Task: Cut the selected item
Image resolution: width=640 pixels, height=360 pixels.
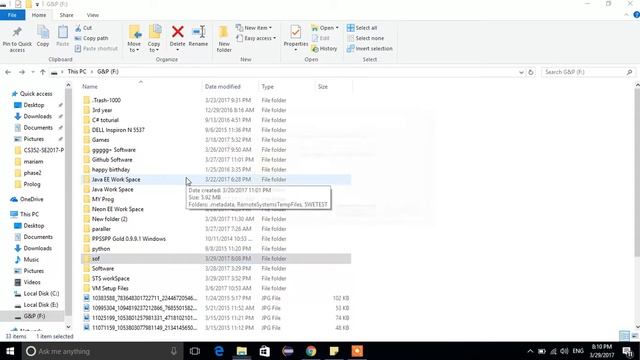Action: click(84, 28)
